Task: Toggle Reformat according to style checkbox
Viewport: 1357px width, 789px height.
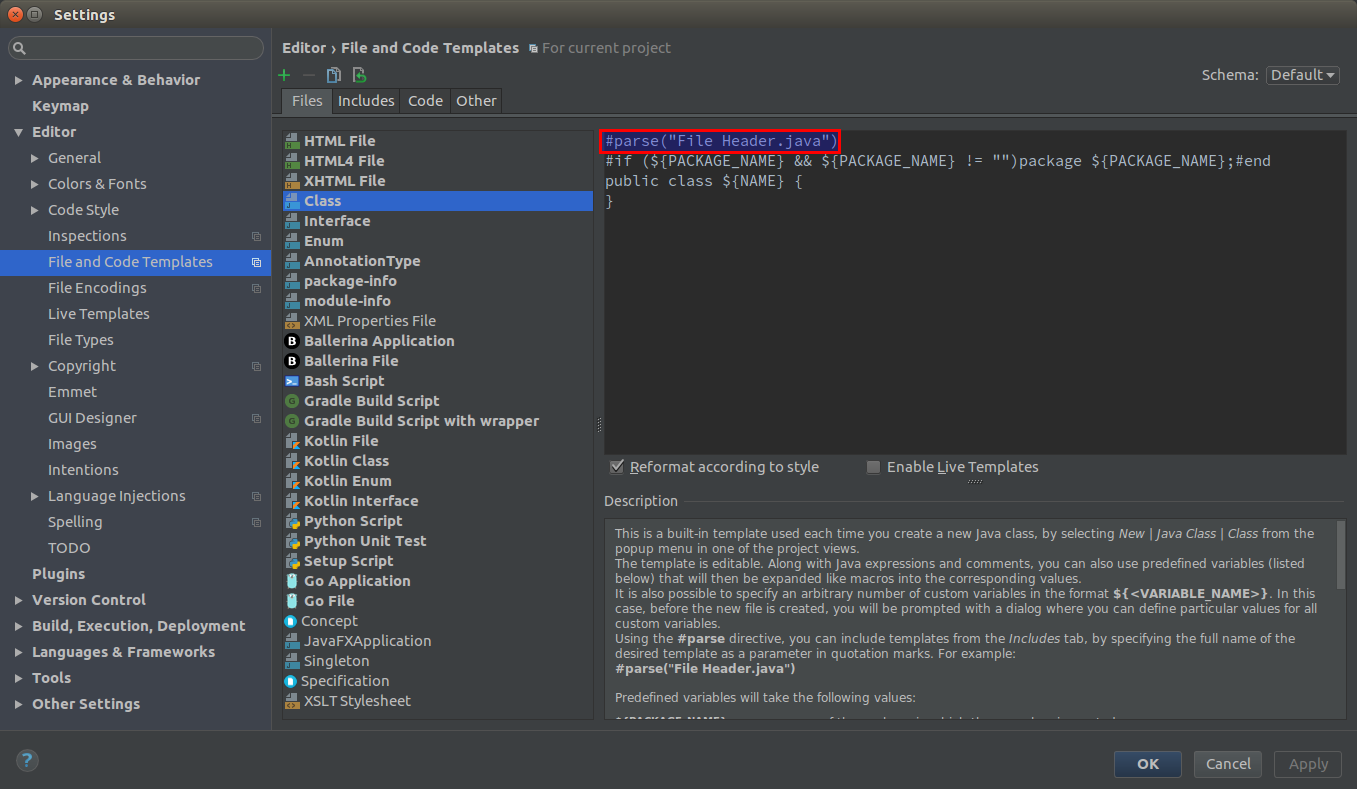Action: (617, 467)
